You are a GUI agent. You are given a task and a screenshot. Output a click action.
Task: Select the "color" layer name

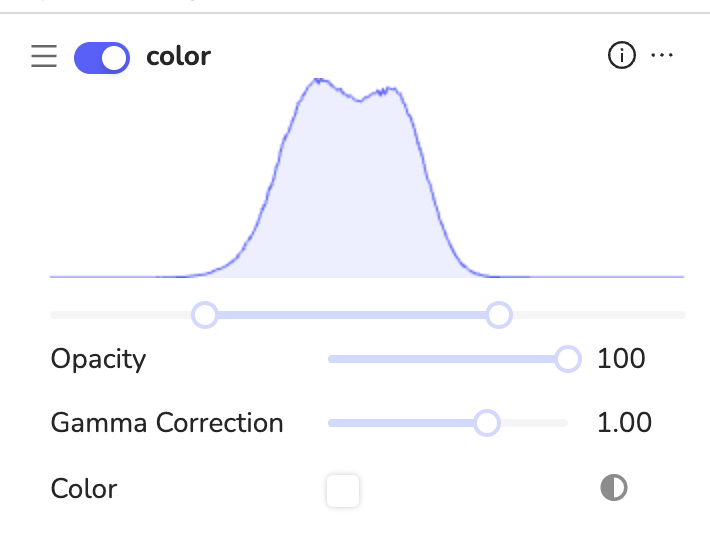(178, 57)
